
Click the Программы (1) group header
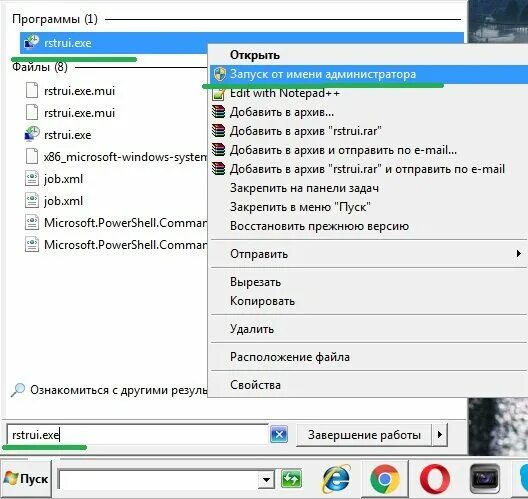[x=55, y=19]
